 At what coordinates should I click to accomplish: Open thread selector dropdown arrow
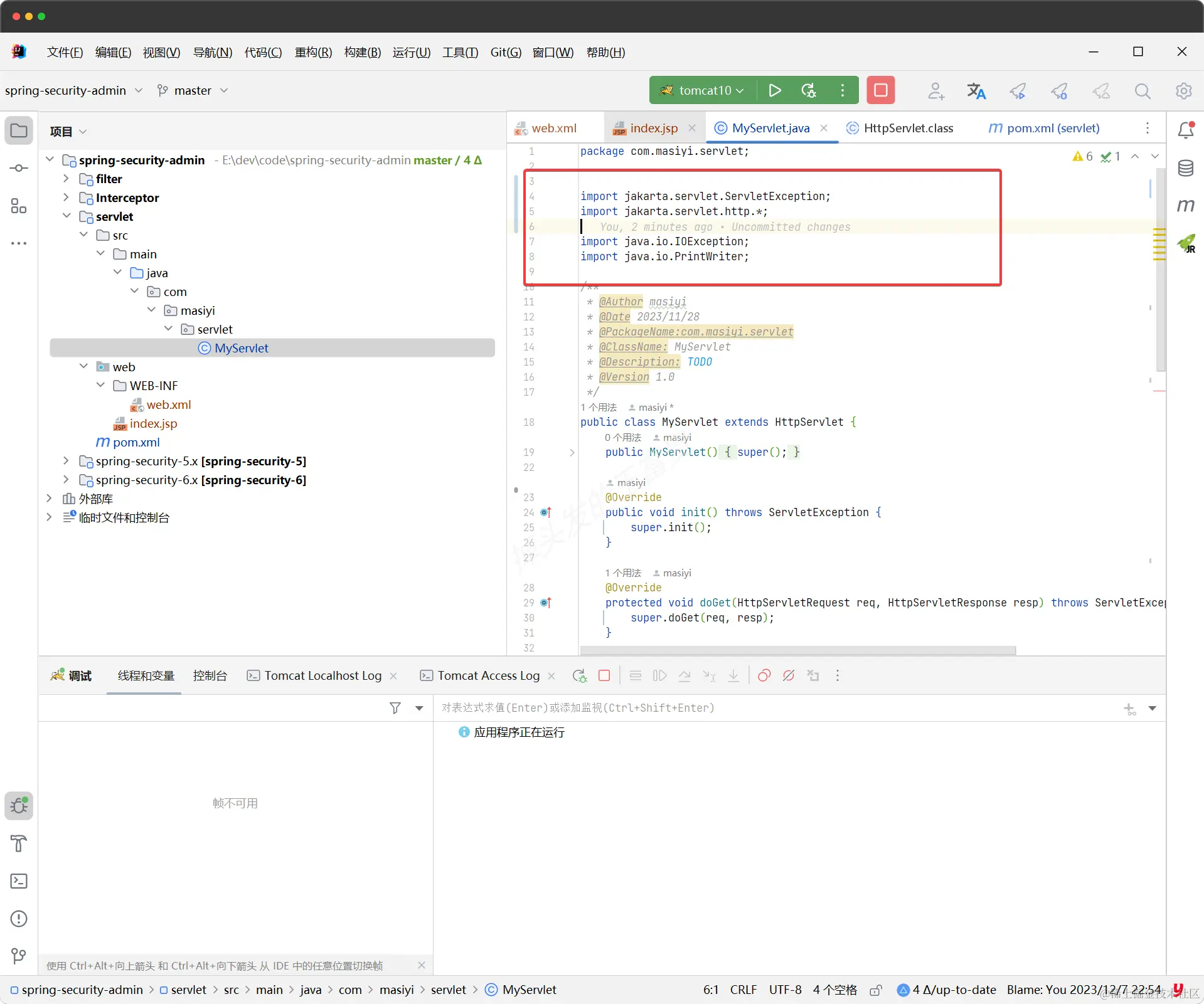(x=419, y=708)
